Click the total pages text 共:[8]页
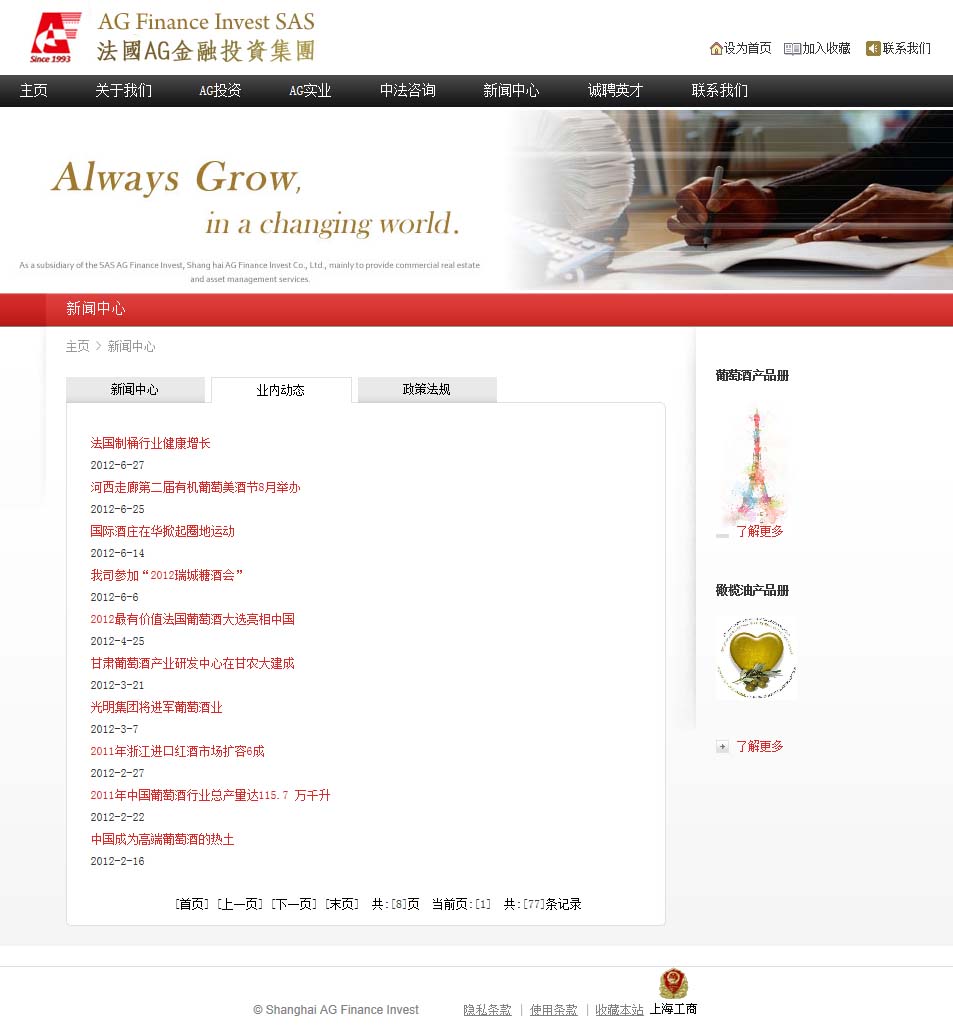953x1028 pixels. (396, 904)
